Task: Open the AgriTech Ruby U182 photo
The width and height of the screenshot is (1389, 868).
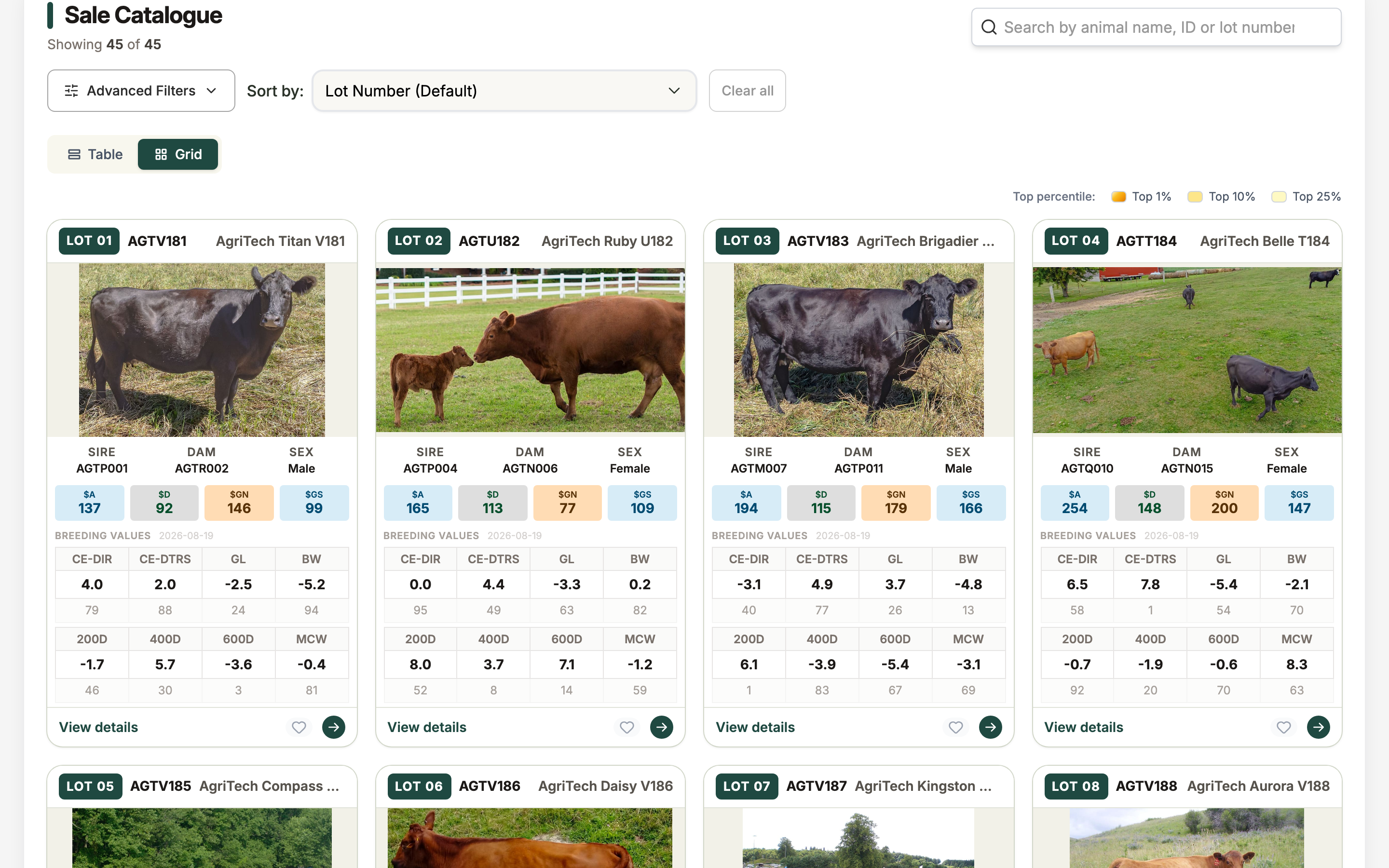Action: point(531,350)
